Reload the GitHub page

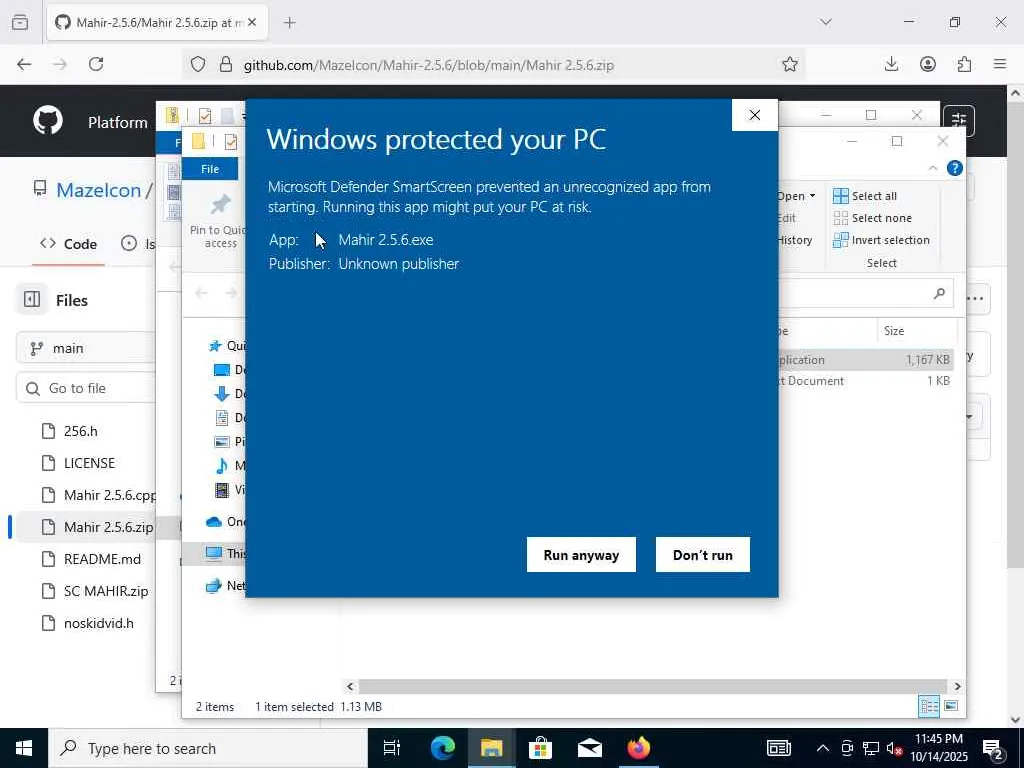tap(96, 64)
